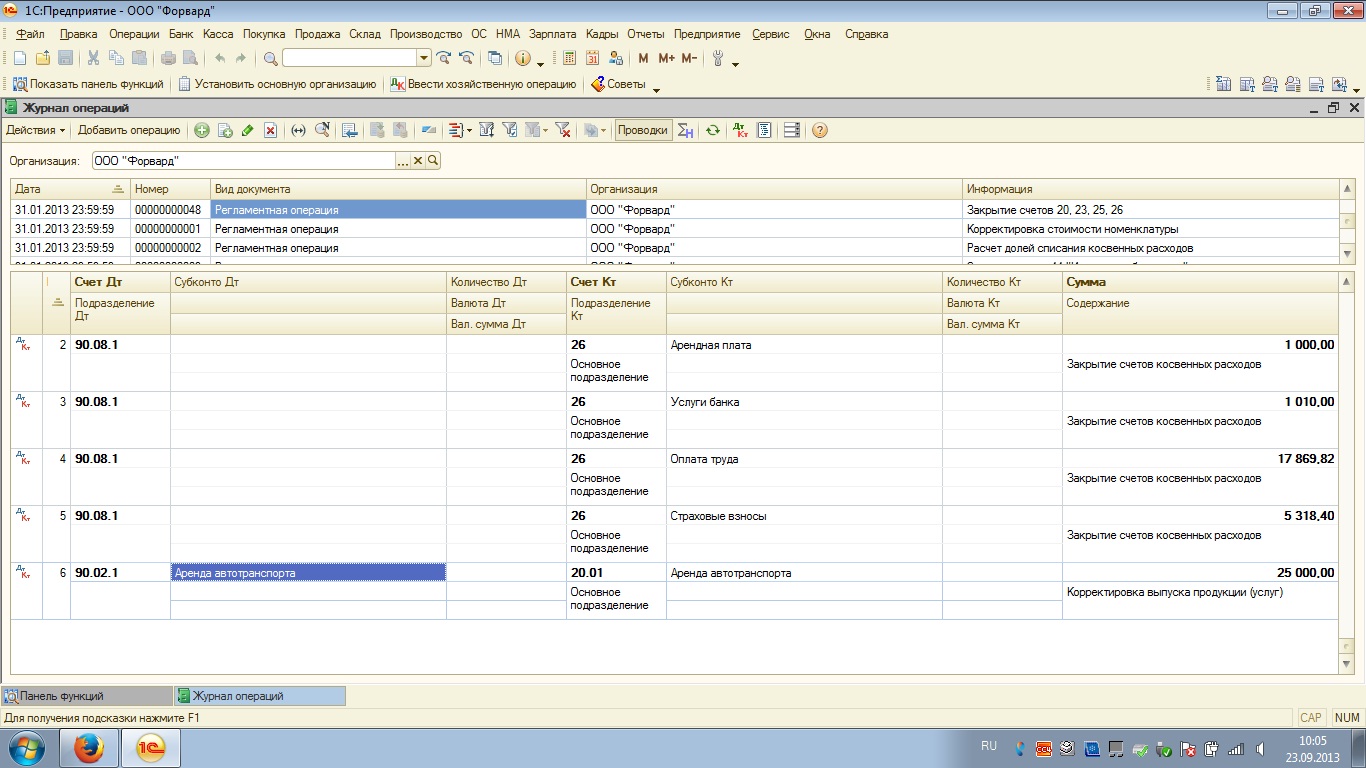Launch Firefox from Windows taskbar
1366x768 pixels.
(90, 747)
